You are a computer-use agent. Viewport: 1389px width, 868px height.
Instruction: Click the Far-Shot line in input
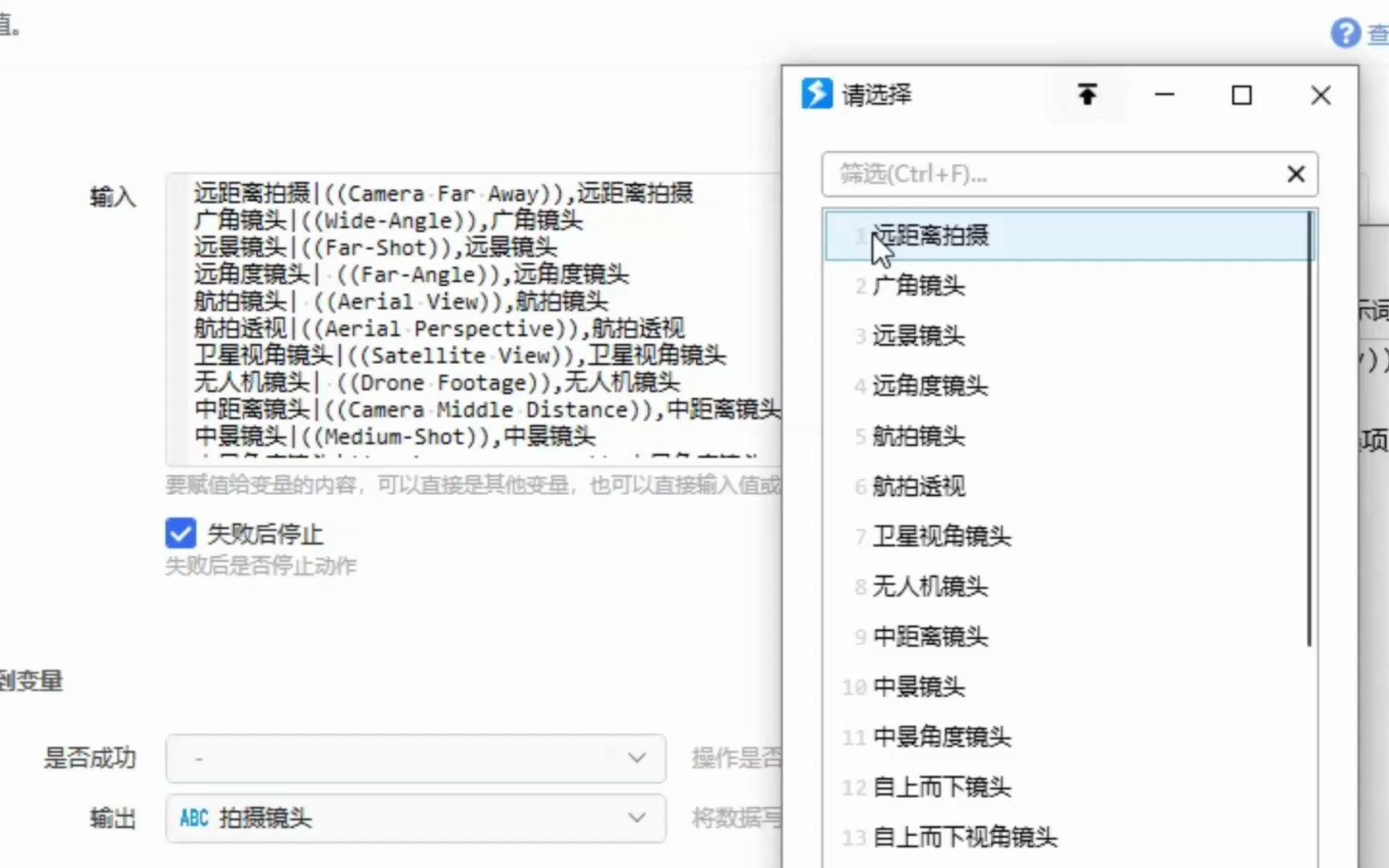point(375,247)
